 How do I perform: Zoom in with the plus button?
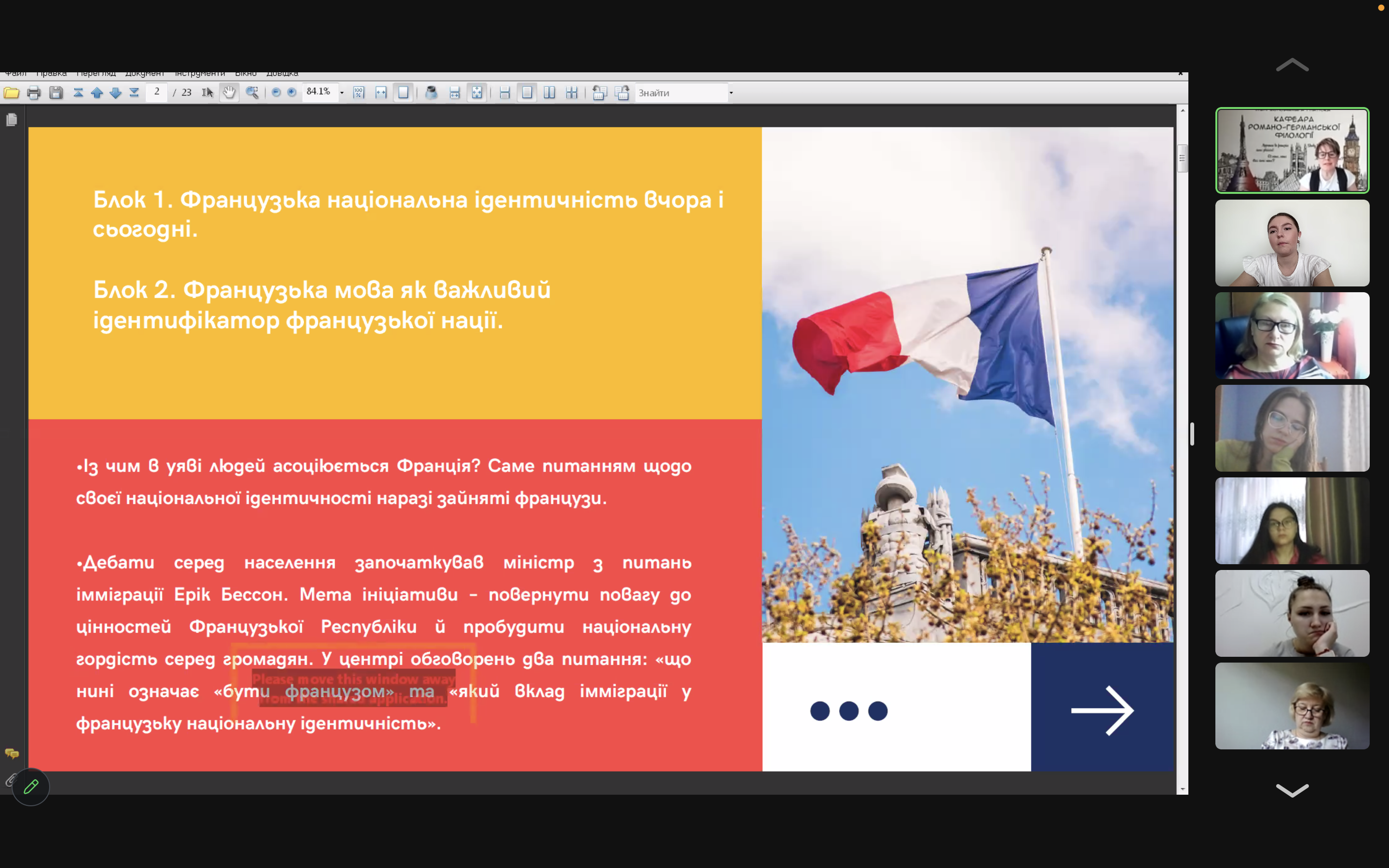292,93
